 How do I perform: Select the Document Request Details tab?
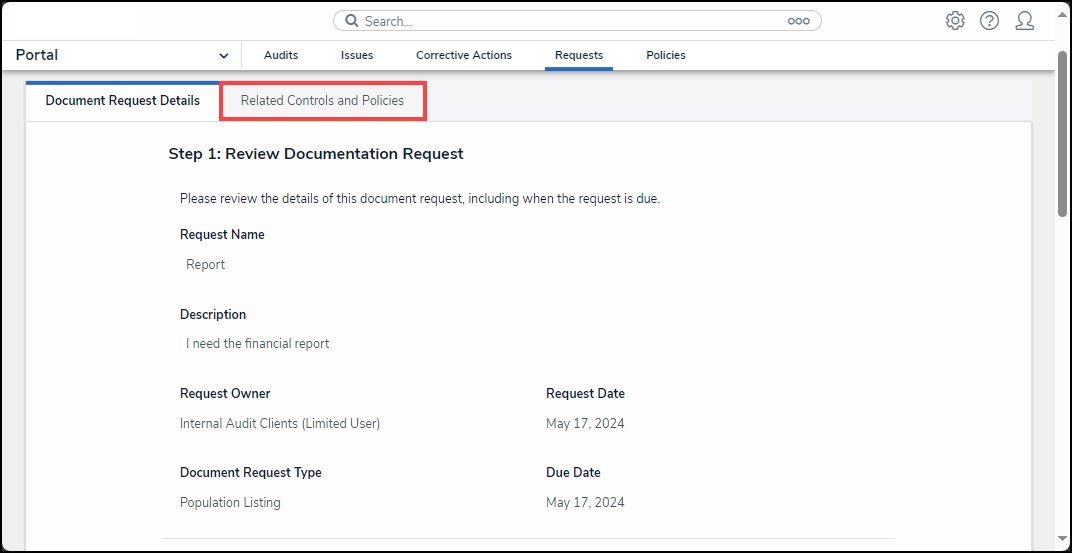click(x=122, y=101)
